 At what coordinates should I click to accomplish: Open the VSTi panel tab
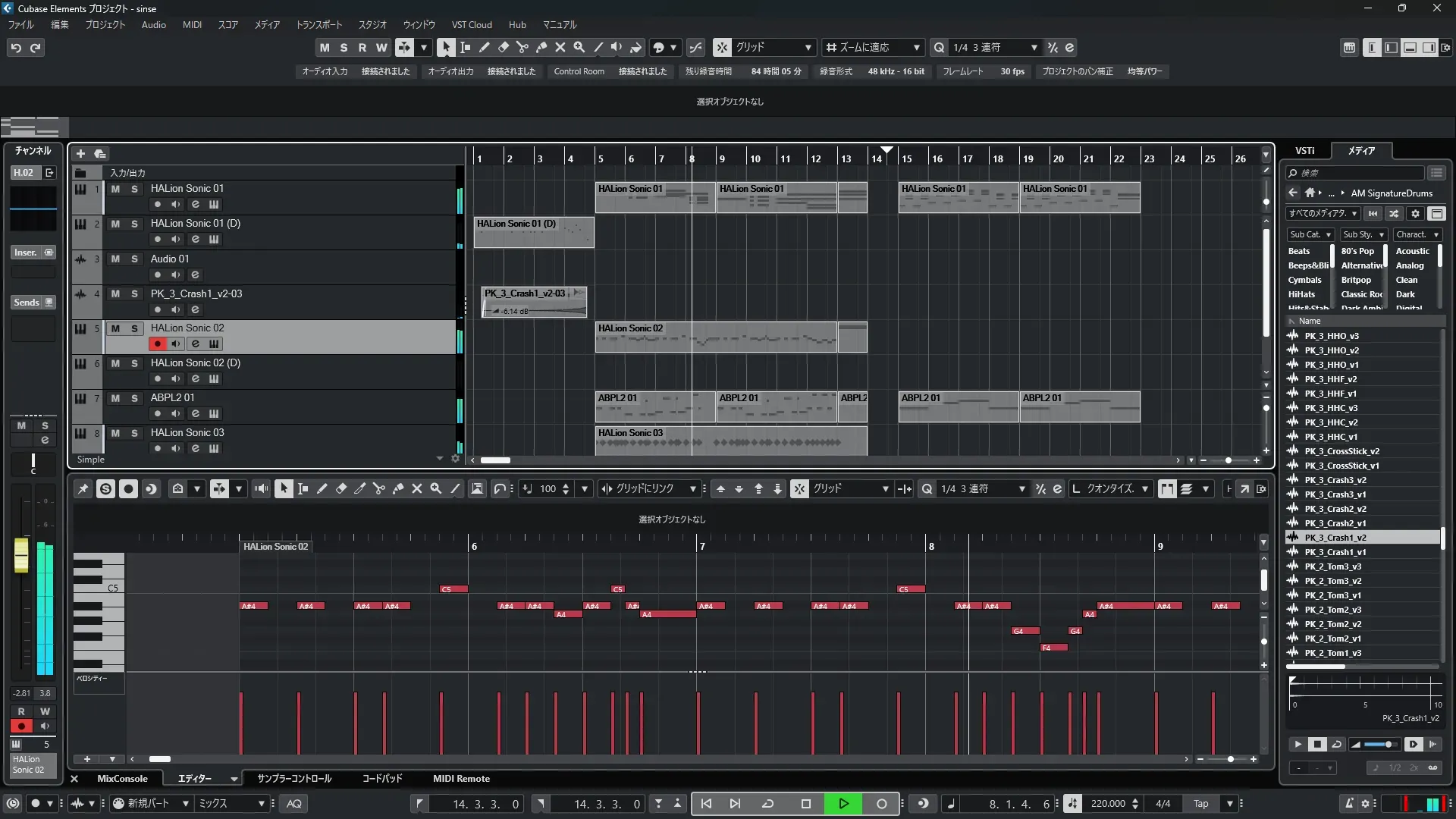pos(1305,151)
